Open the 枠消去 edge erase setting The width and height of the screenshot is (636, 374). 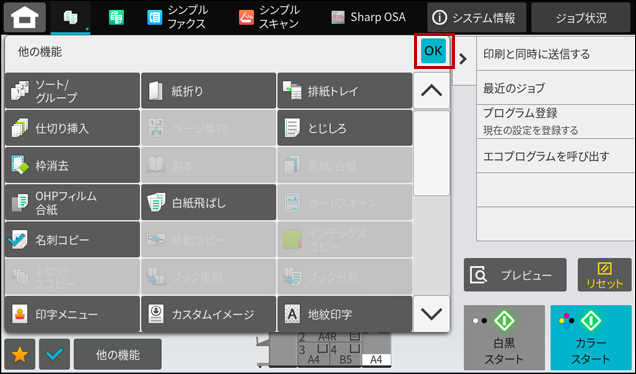point(73,165)
